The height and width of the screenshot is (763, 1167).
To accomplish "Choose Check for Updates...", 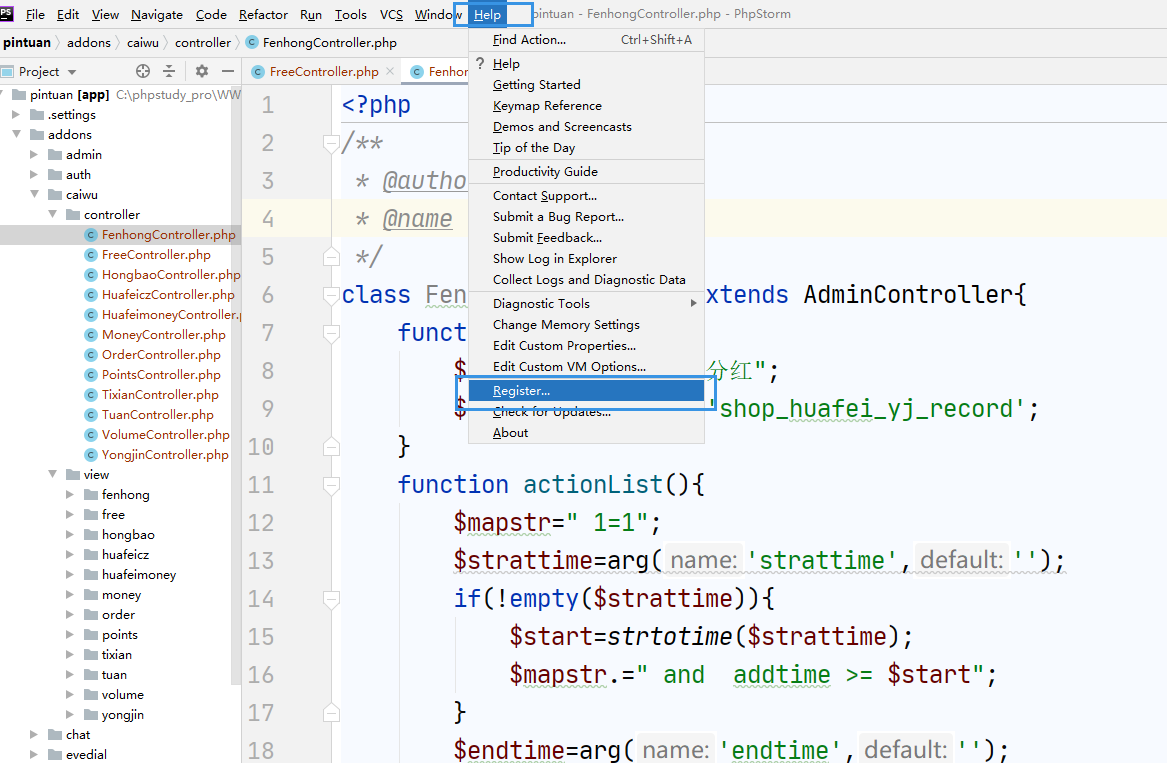I will coord(586,412).
